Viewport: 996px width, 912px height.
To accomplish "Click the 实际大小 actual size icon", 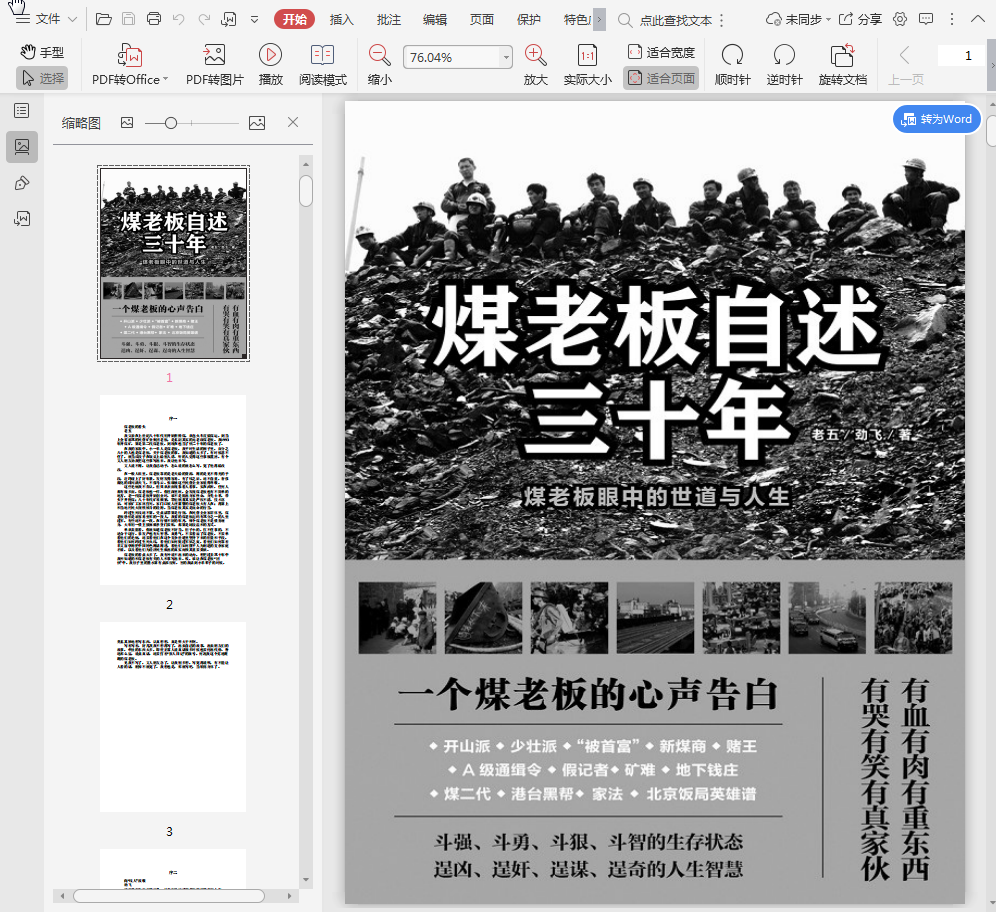I will click(x=587, y=55).
